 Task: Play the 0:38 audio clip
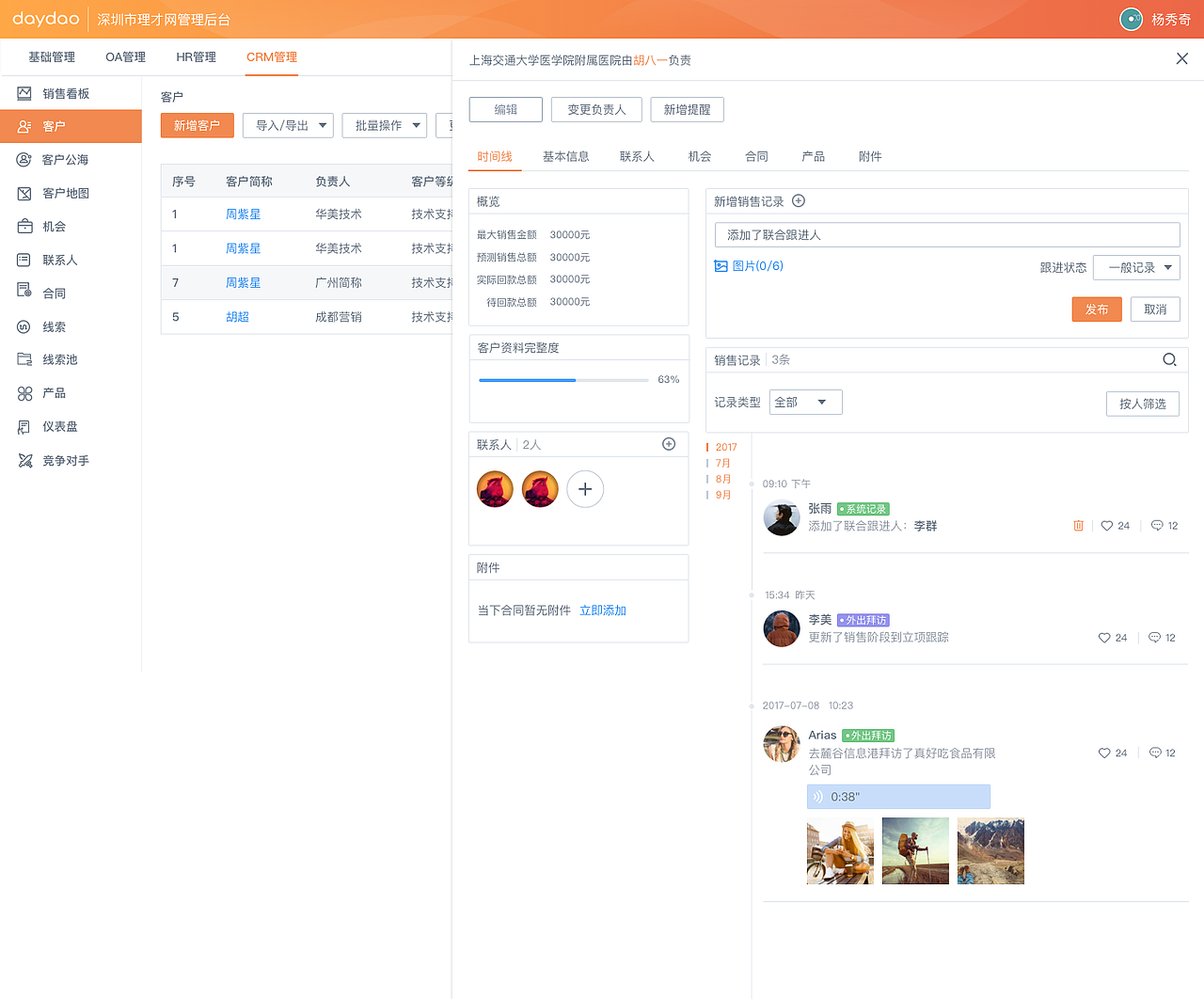pos(898,796)
